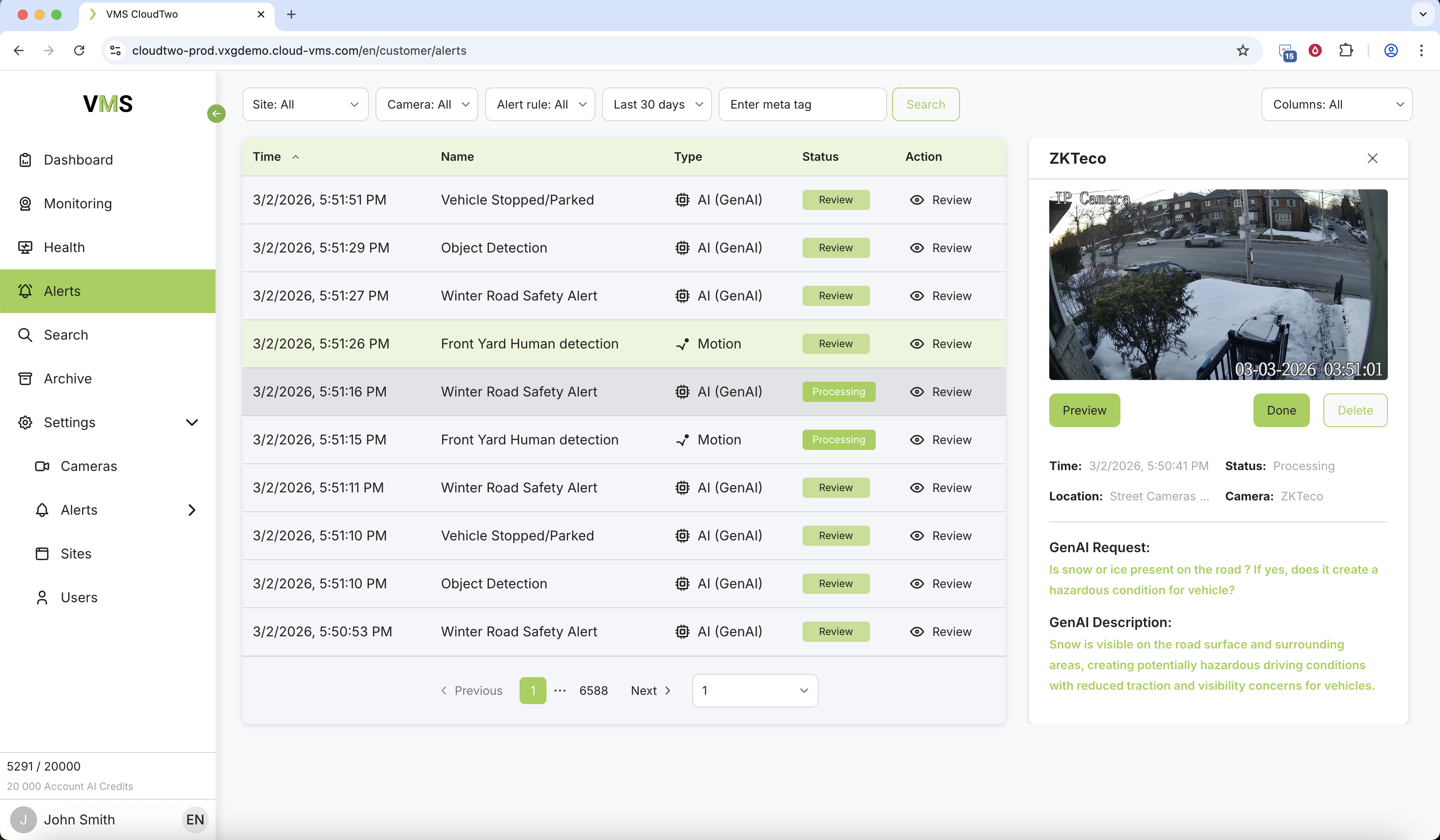Open Users settings page

tap(79, 597)
